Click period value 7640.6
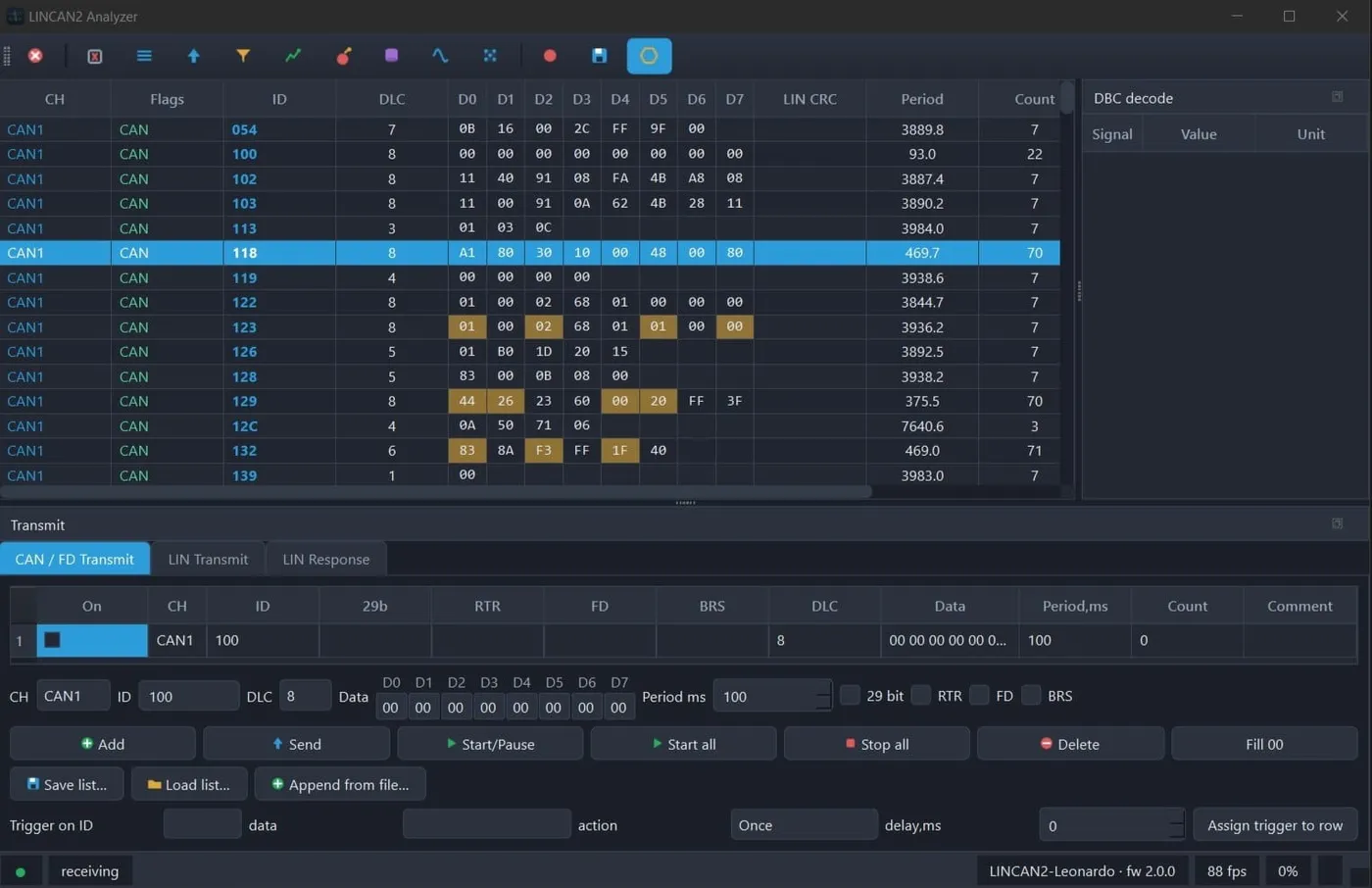Viewport: 1372px width, 888px height. pyautogui.click(x=922, y=426)
